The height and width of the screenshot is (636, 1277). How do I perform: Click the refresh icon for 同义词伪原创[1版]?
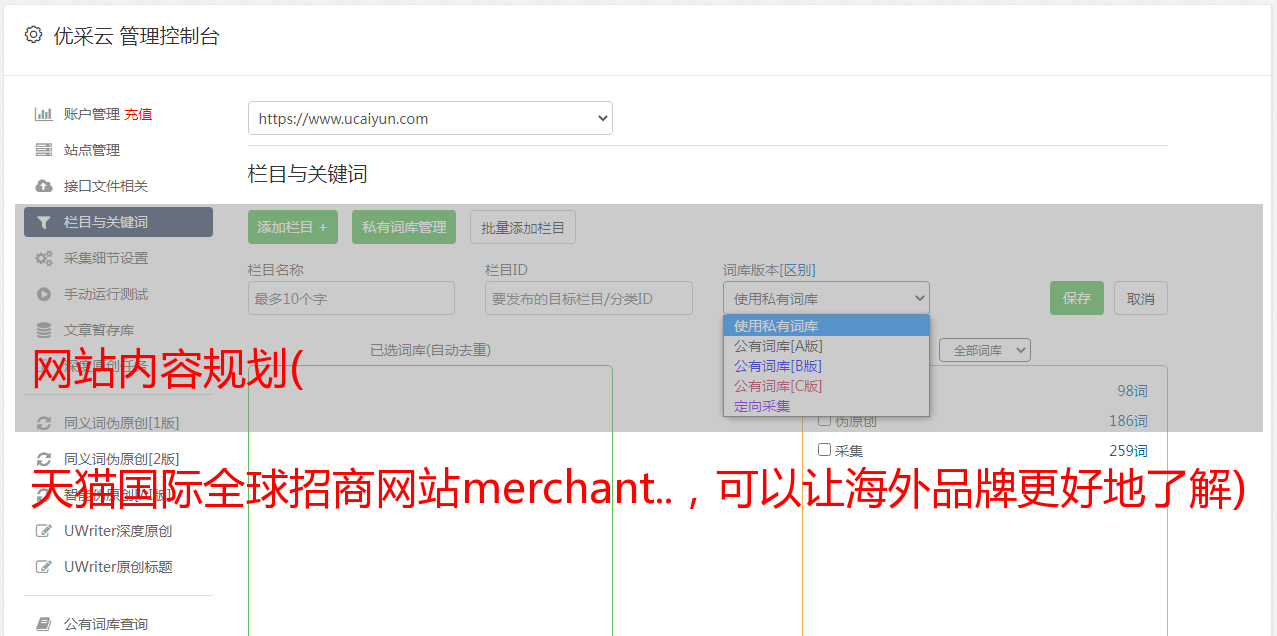tap(43, 423)
